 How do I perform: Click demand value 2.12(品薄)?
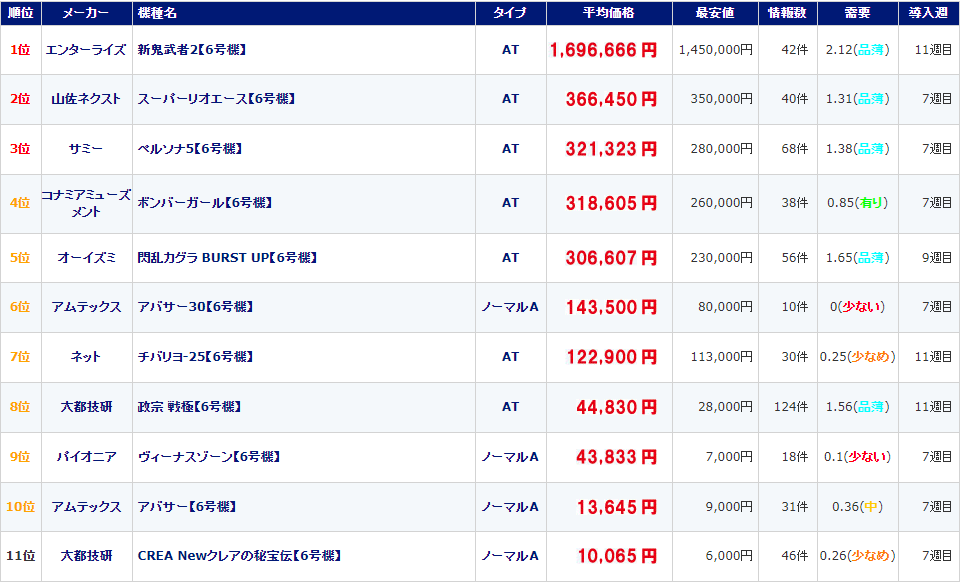(x=857, y=50)
